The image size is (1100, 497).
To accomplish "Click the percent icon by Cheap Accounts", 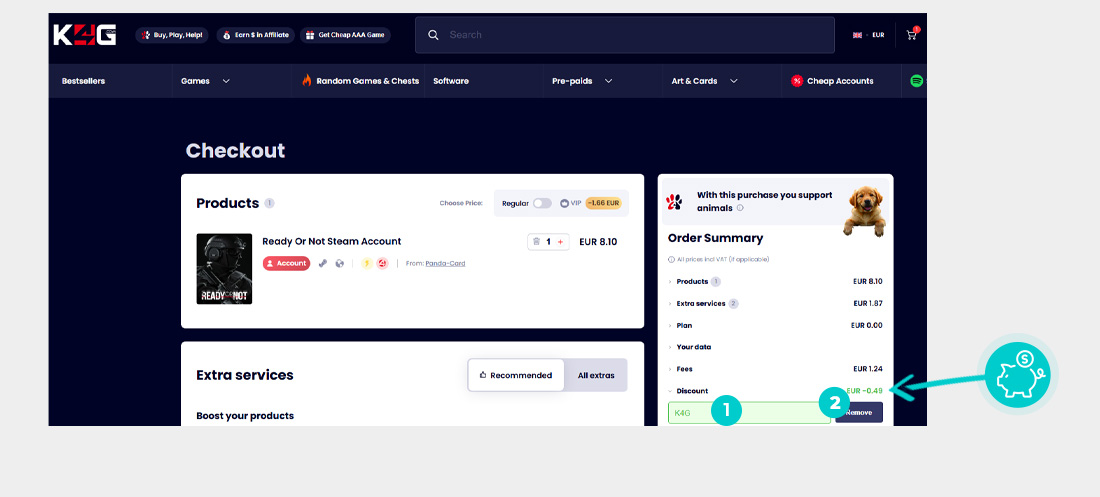I will point(796,81).
